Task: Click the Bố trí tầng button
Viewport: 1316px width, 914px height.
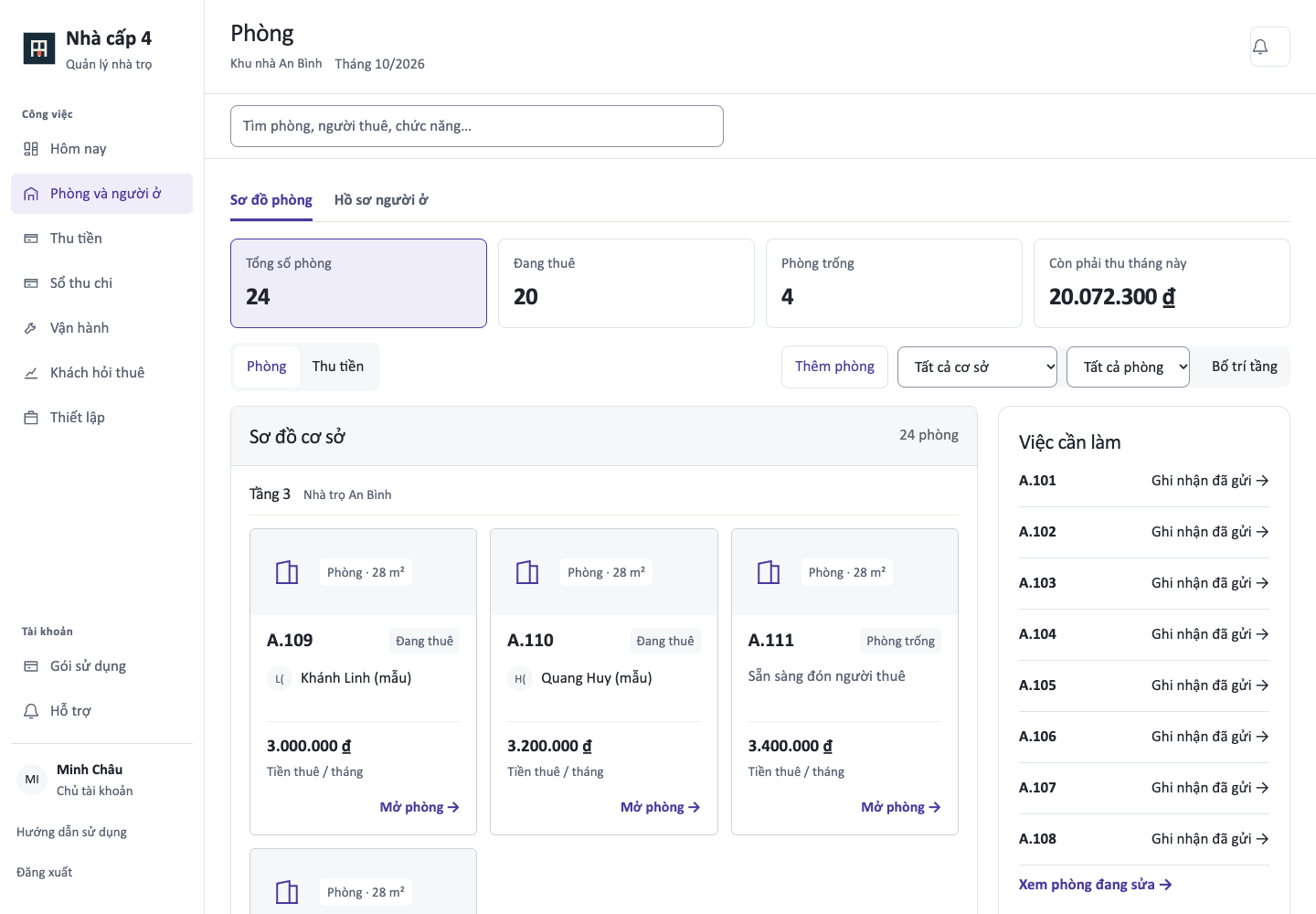Action: tap(1245, 367)
